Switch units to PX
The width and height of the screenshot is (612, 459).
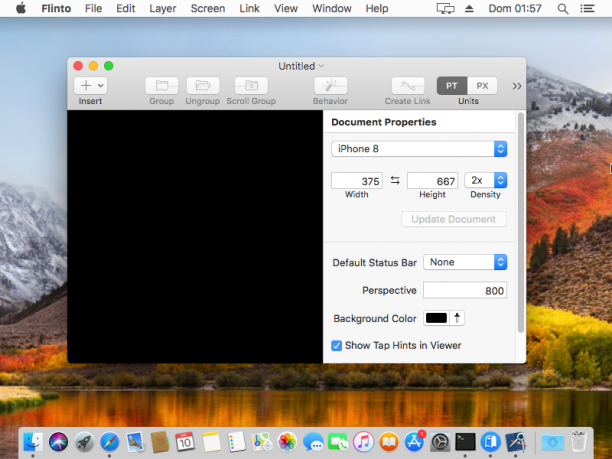482,86
